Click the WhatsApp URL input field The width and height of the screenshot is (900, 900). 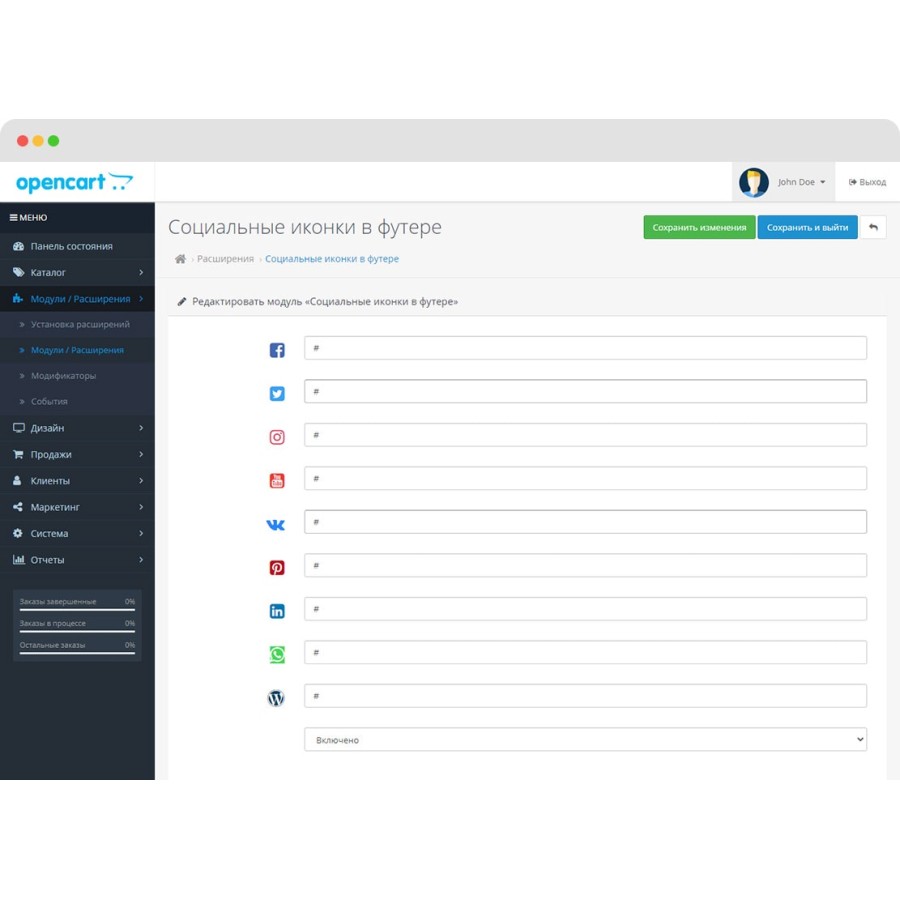click(x=585, y=653)
